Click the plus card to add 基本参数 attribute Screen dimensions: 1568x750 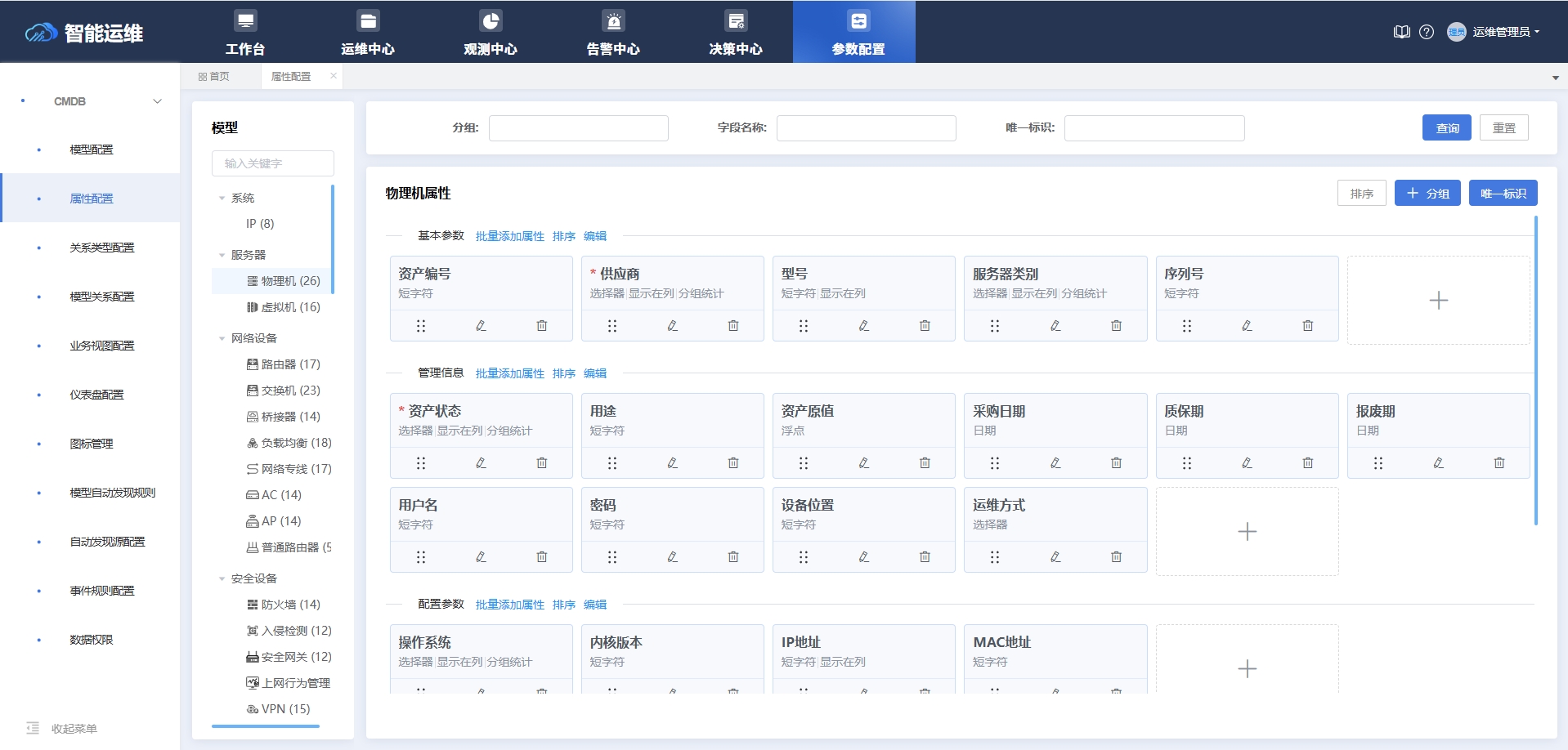click(x=1438, y=300)
